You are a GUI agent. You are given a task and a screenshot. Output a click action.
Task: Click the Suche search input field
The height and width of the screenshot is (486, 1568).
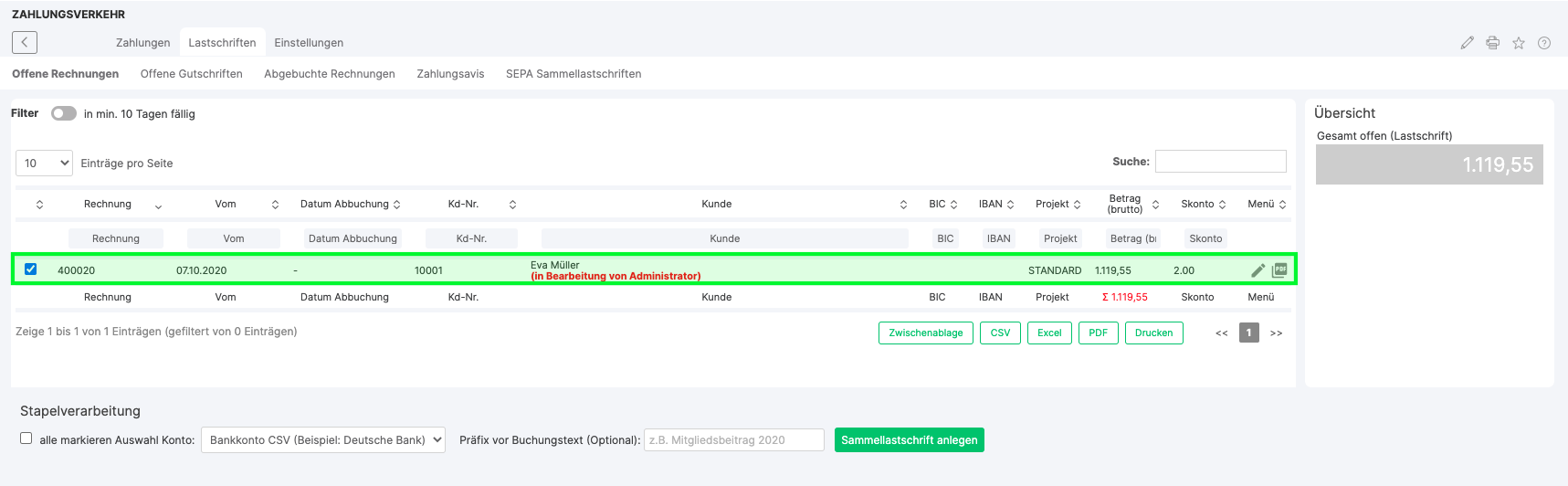(1220, 162)
